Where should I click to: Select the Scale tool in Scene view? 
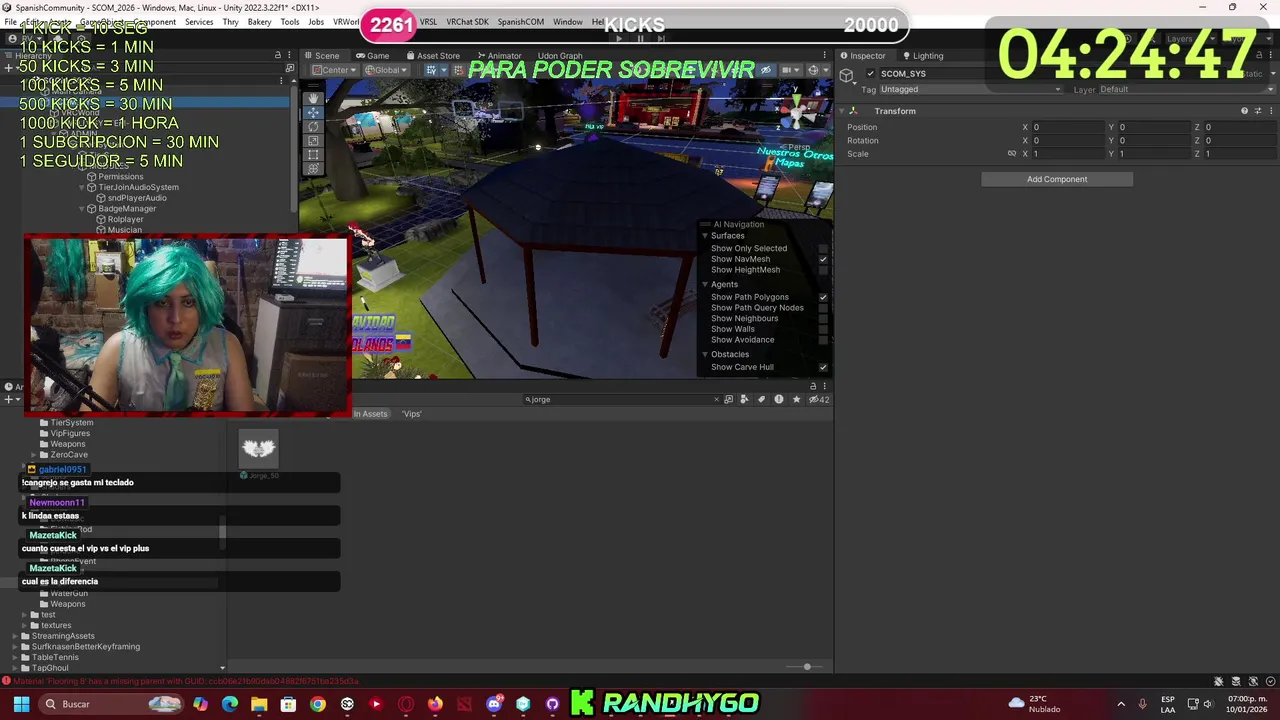point(313,140)
